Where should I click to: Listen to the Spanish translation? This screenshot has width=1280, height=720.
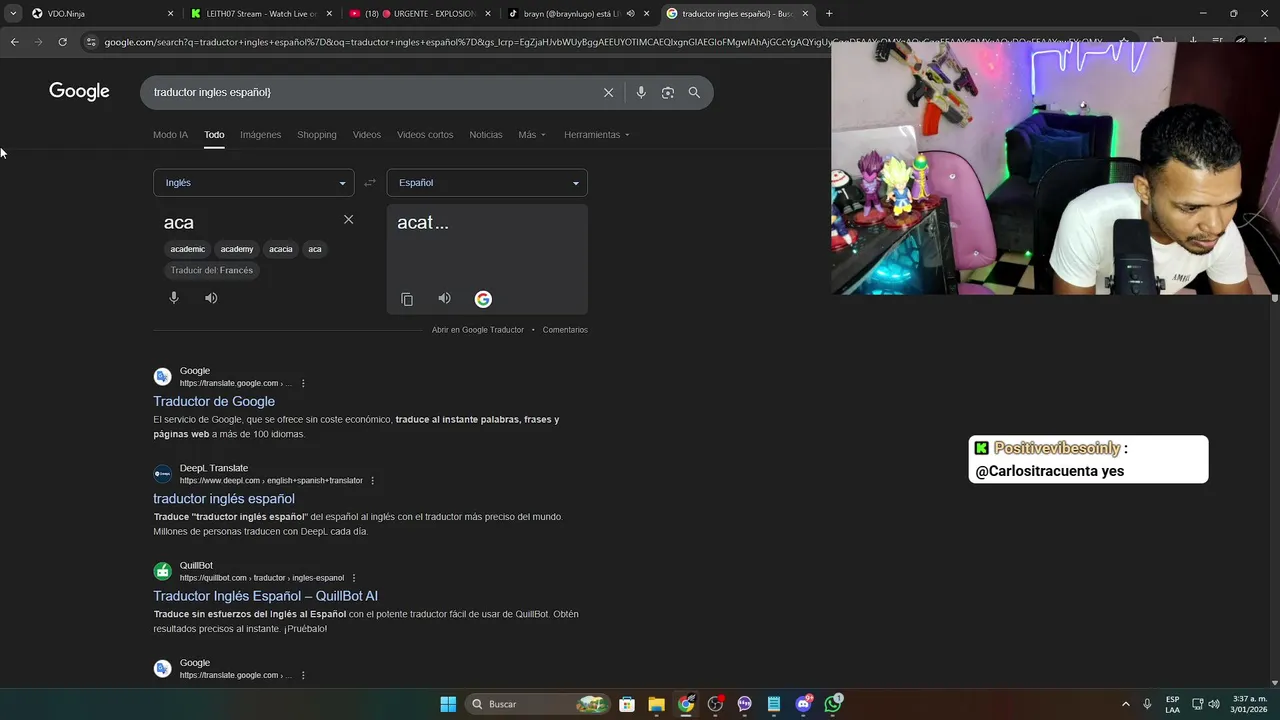444,298
